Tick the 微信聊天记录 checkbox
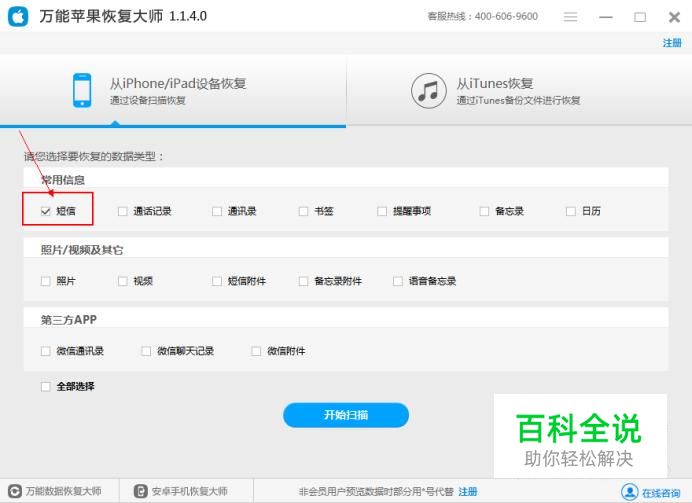The width and height of the screenshot is (692, 503). (x=146, y=351)
